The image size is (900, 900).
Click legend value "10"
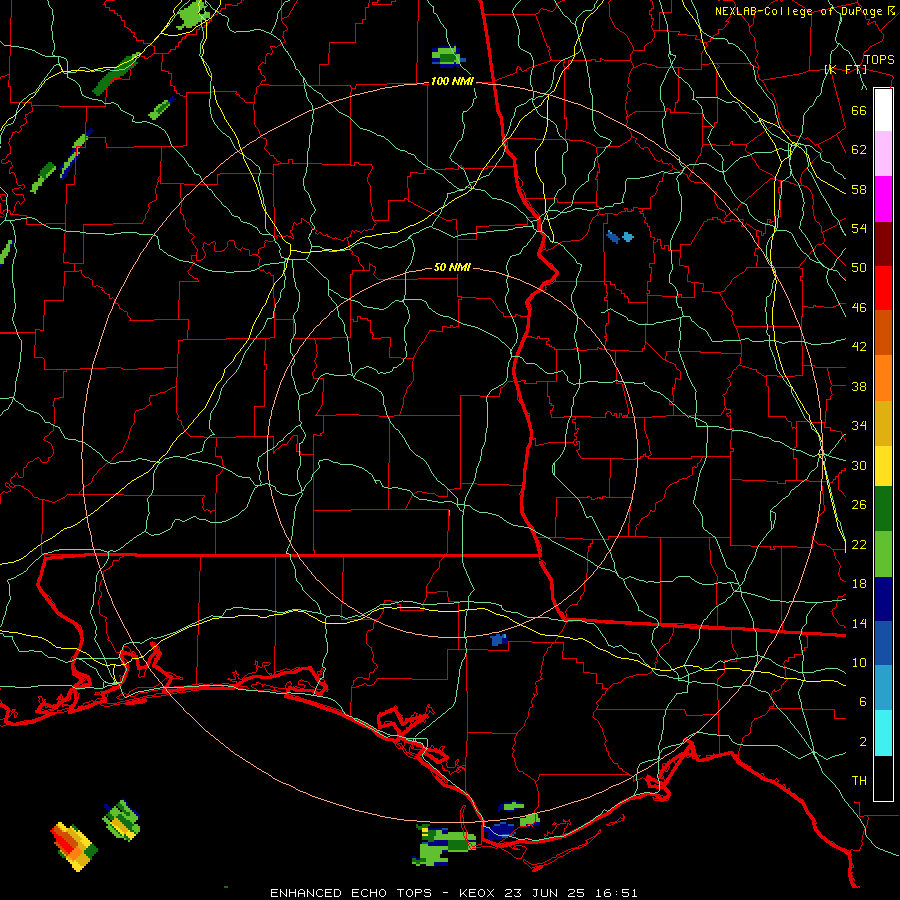point(859,663)
